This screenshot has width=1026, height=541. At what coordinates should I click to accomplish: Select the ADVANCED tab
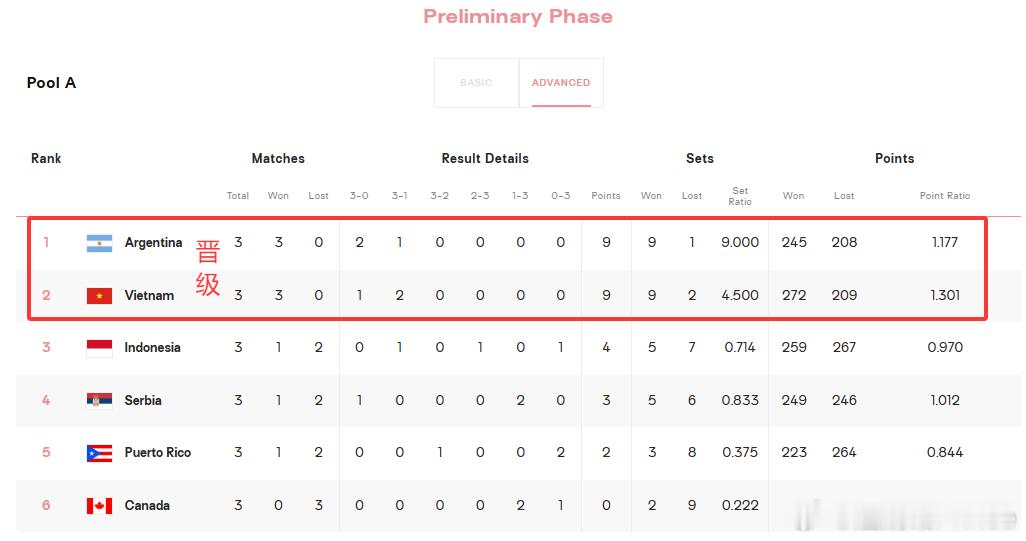561,83
